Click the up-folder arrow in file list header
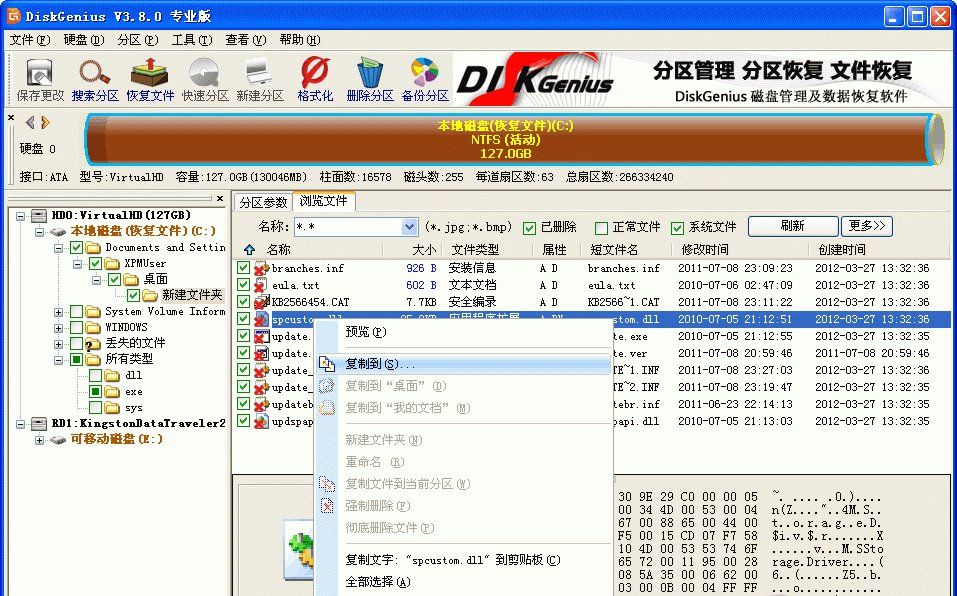Image resolution: width=957 pixels, height=596 pixels. click(x=249, y=250)
